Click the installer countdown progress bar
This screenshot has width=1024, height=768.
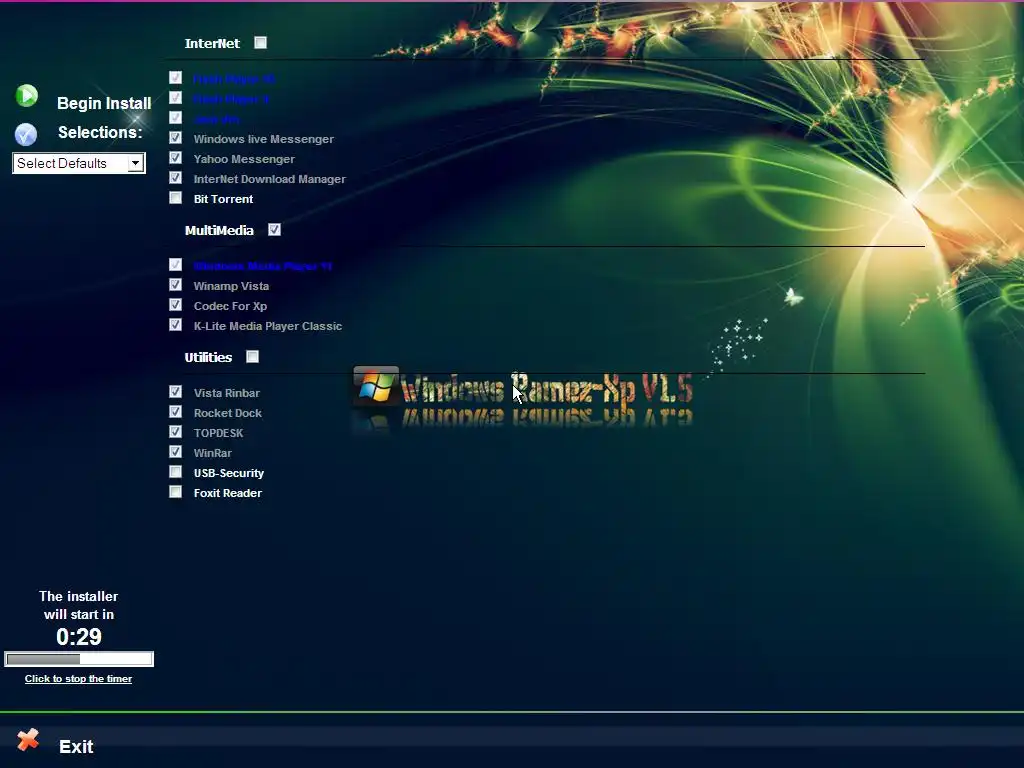pyautogui.click(x=79, y=659)
